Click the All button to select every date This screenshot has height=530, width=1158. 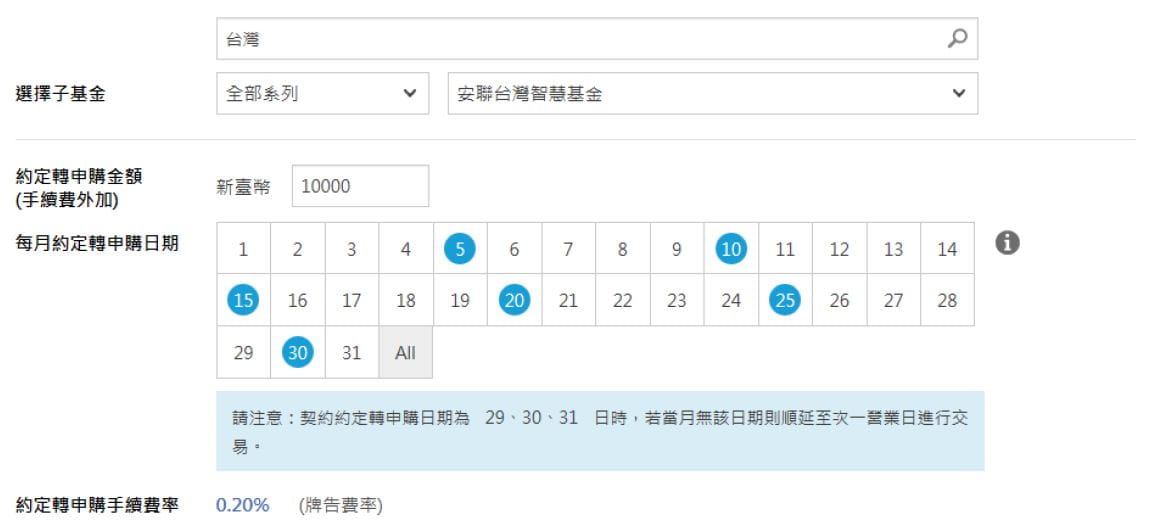[405, 352]
